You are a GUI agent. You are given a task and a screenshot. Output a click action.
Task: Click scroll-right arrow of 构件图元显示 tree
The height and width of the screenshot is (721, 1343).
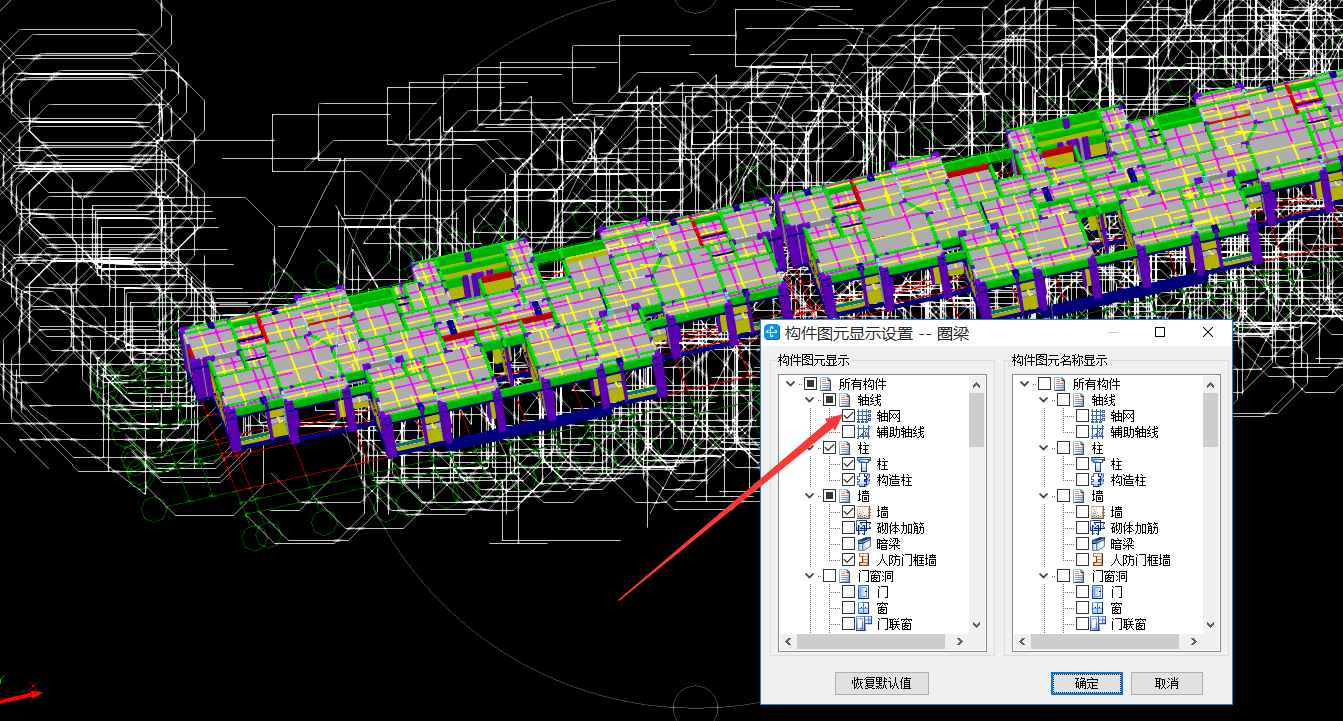[960, 642]
